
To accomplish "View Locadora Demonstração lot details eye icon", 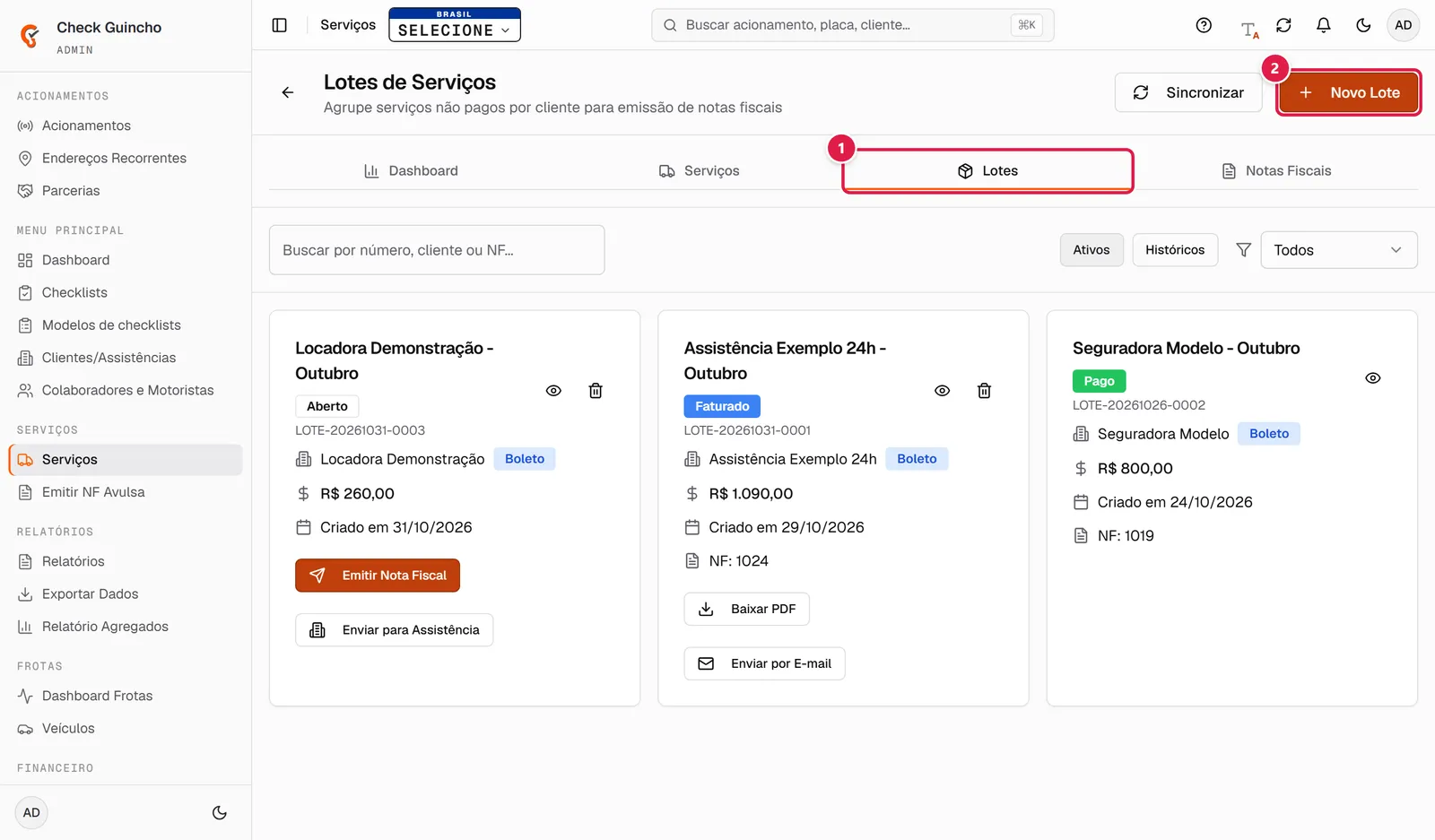I will (x=553, y=391).
